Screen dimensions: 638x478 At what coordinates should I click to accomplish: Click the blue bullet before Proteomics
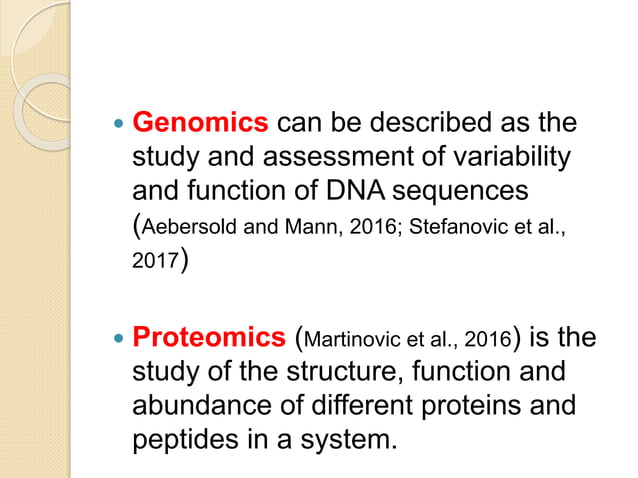click(x=118, y=338)
